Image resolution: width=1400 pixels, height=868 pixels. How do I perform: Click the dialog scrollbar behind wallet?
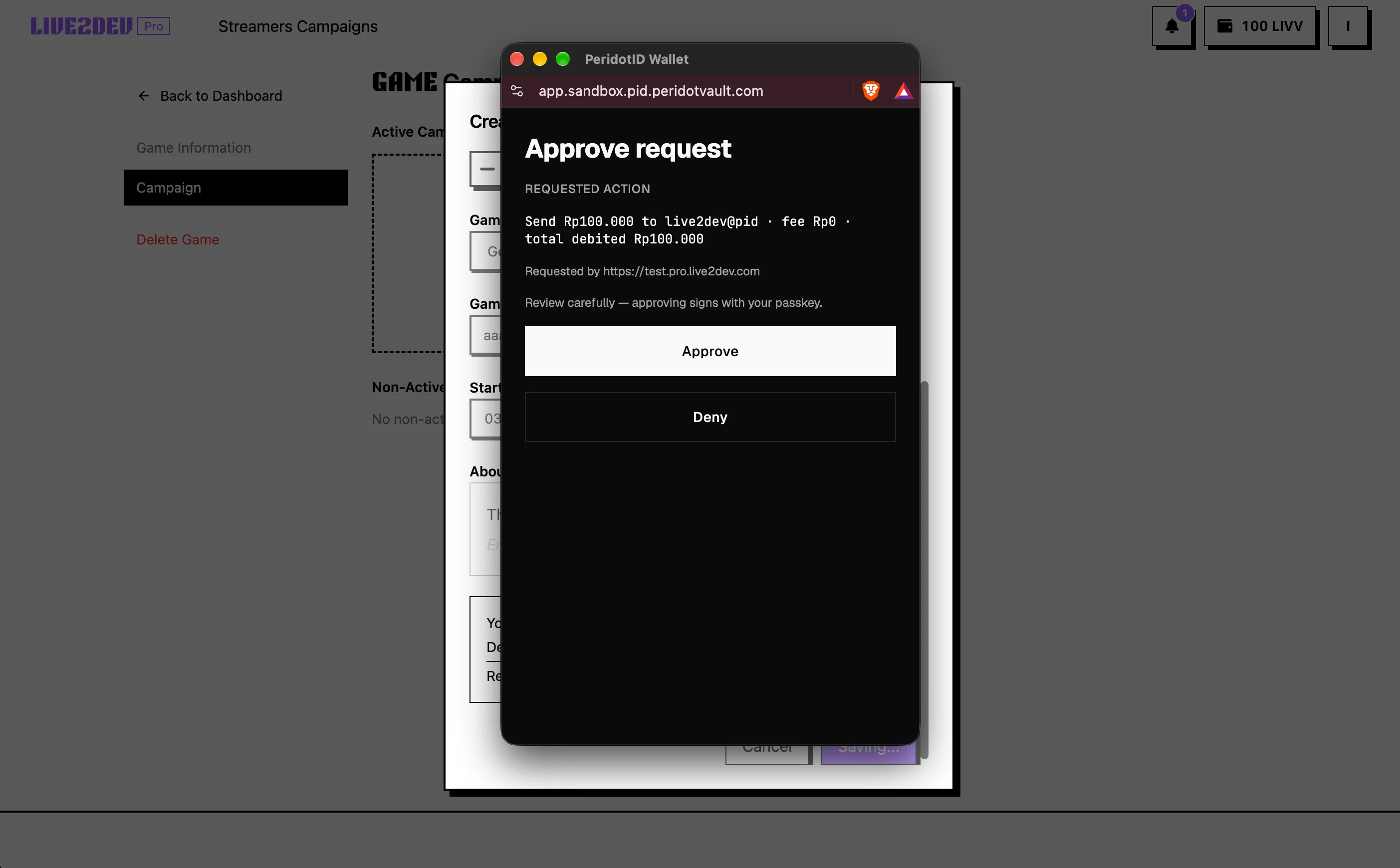pos(924,570)
